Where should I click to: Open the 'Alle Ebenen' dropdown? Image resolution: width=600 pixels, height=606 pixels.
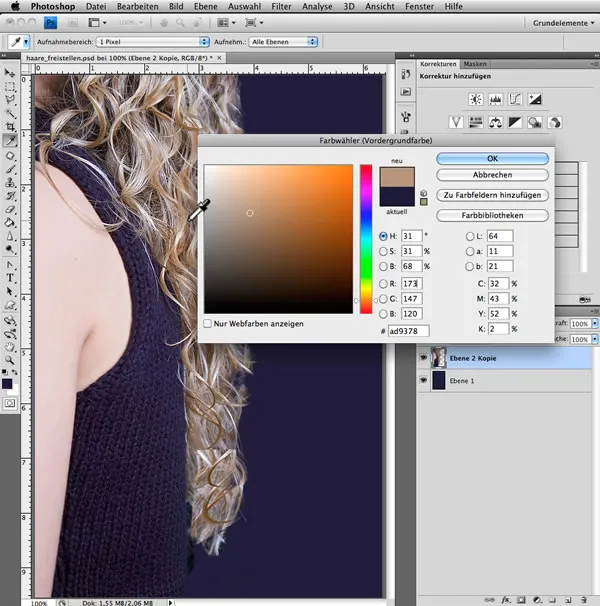click(x=284, y=42)
